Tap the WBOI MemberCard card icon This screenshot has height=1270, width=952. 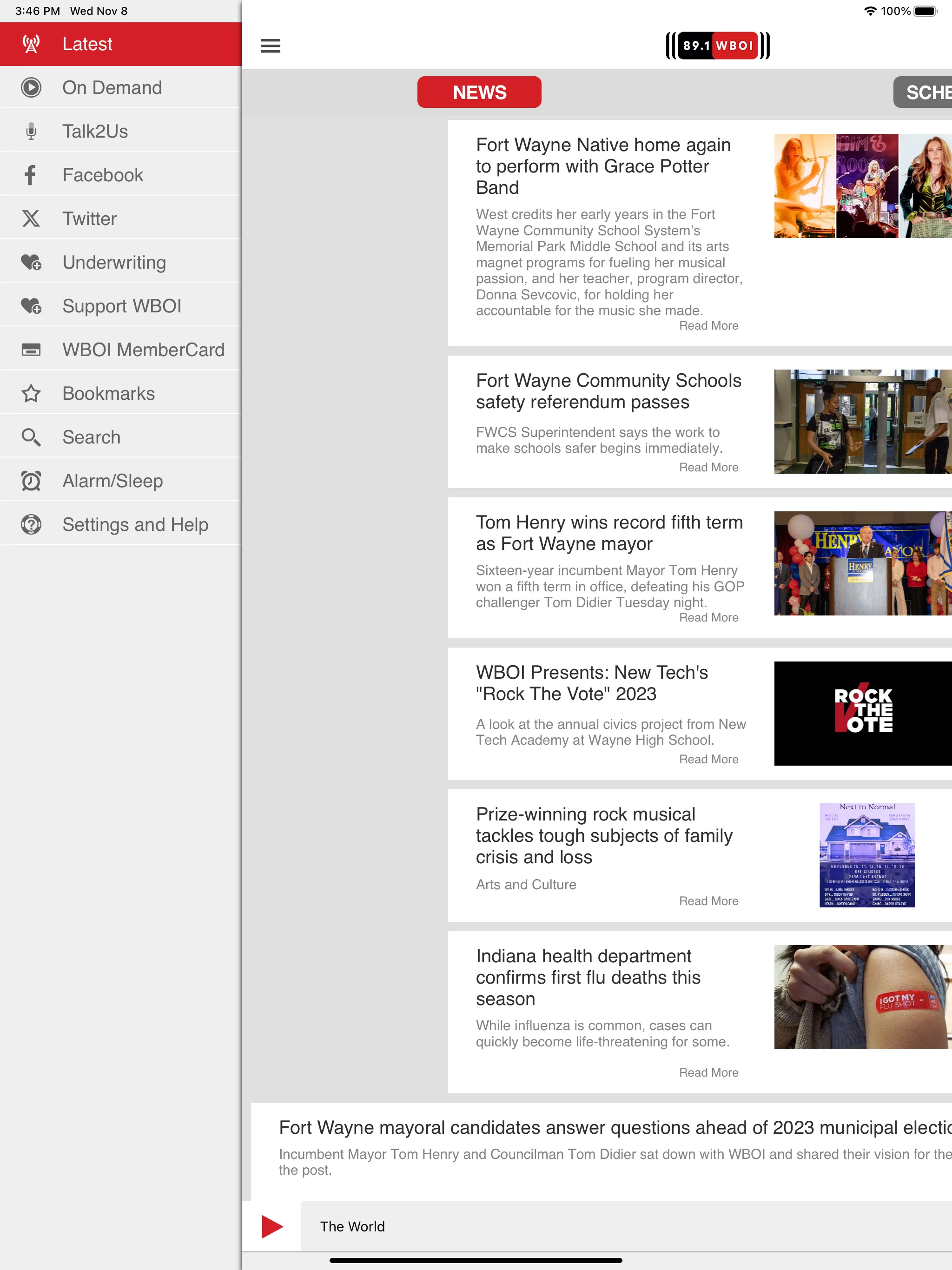[31, 349]
